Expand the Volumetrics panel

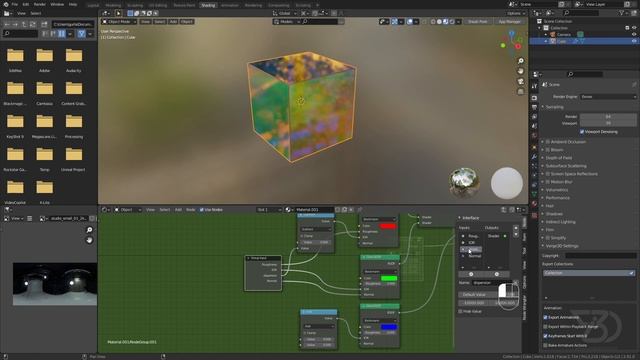tap(556, 190)
